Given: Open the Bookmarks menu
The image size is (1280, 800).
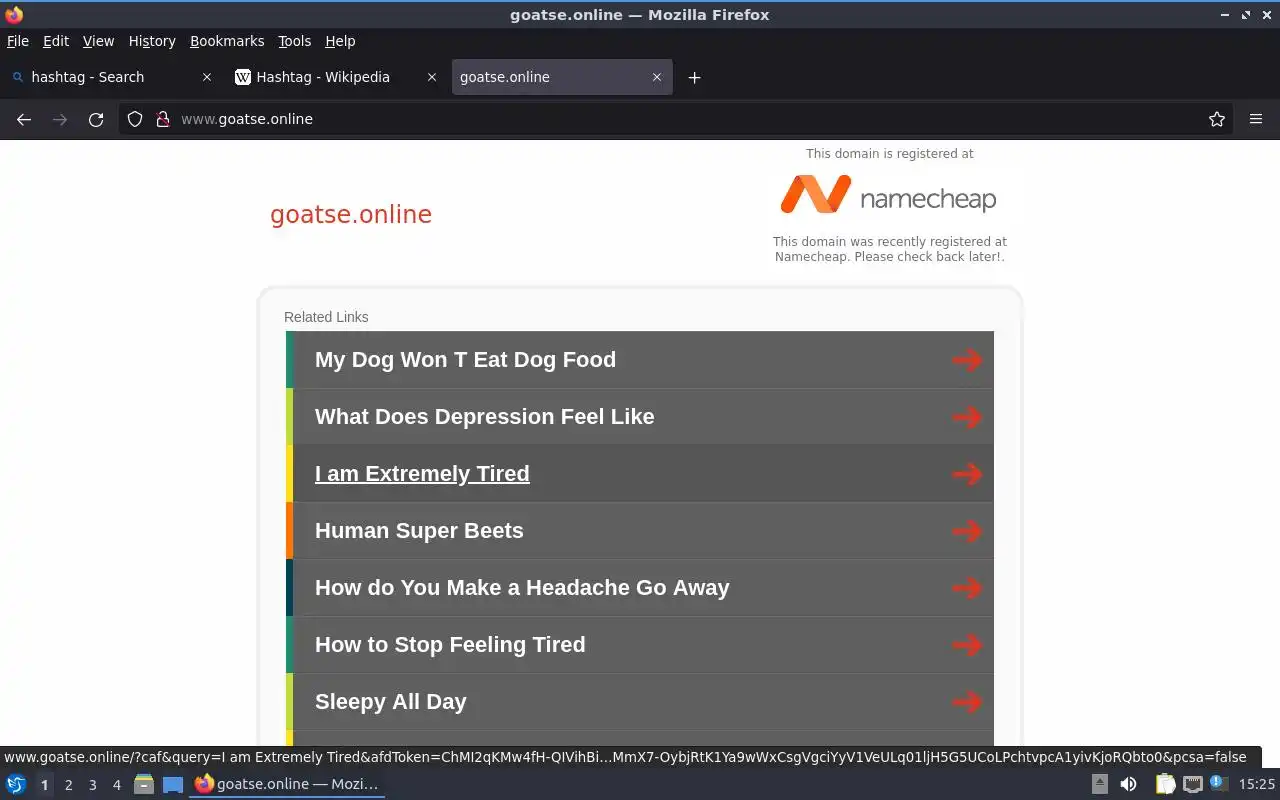Looking at the screenshot, I should 227,41.
